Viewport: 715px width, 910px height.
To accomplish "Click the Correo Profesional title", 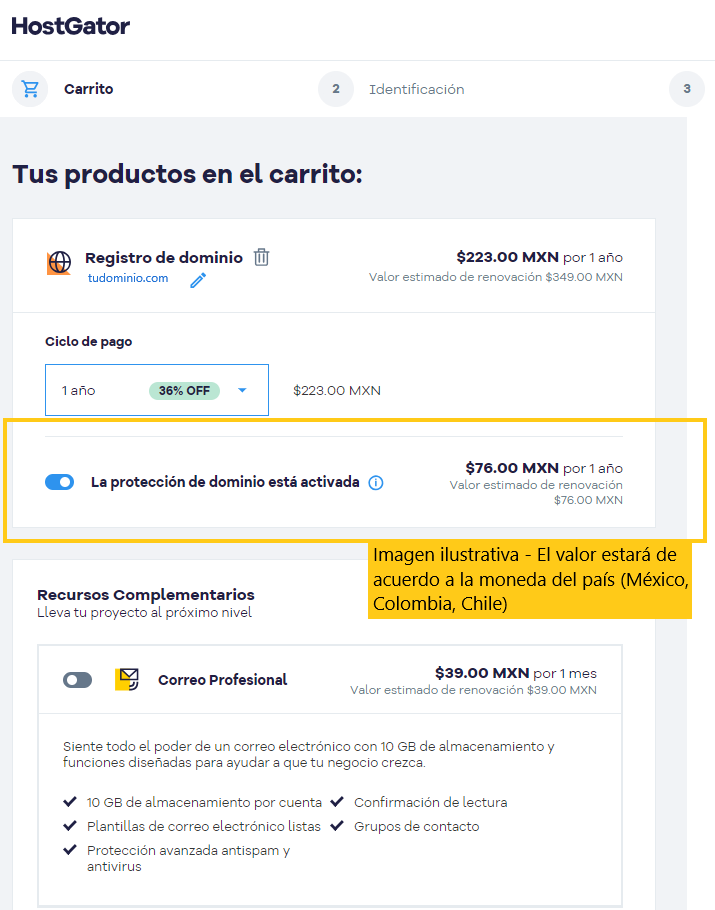I will click(222, 680).
